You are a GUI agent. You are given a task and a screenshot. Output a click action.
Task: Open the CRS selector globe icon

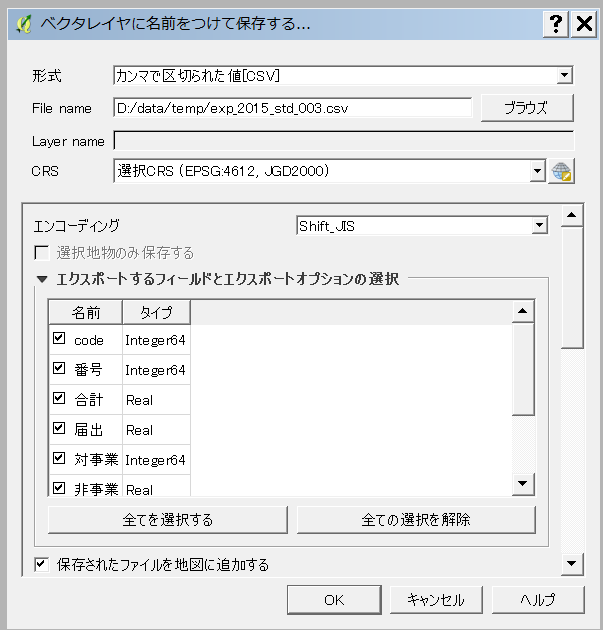pos(561,171)
